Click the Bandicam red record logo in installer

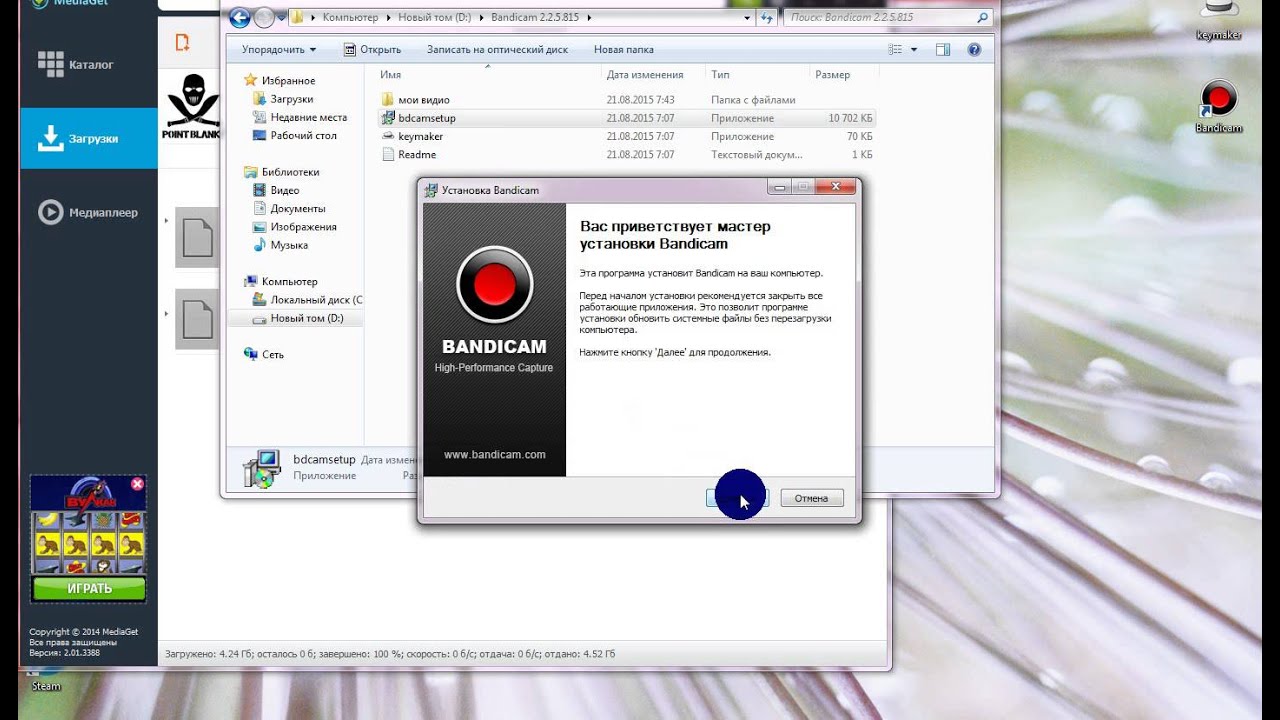click(494, 284)
